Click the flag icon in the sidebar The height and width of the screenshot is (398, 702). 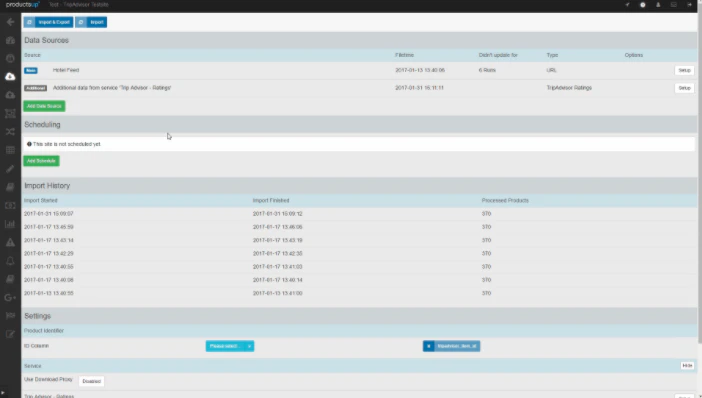click(x=10, y=316)
